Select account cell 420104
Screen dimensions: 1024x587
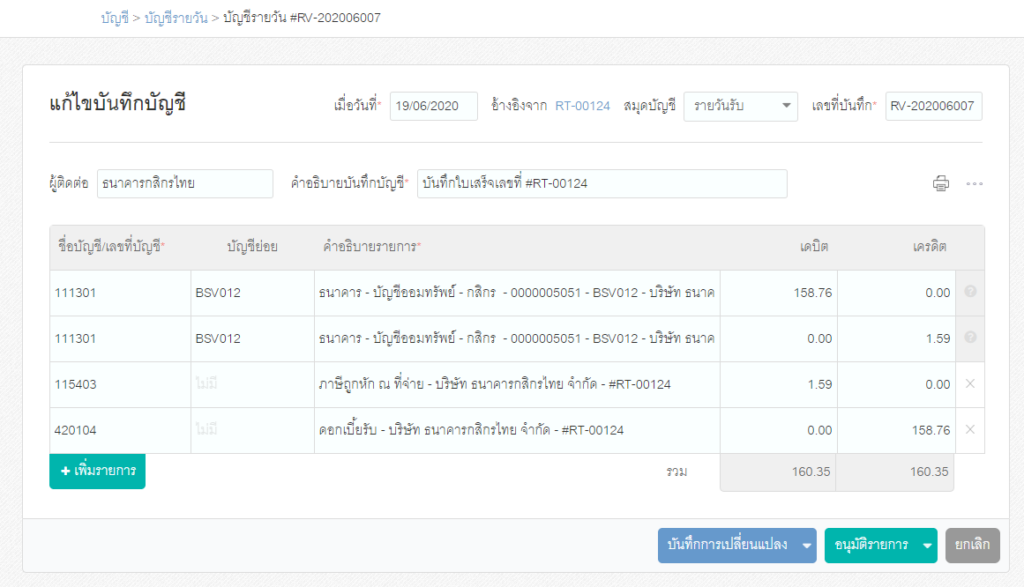point(120,430)
